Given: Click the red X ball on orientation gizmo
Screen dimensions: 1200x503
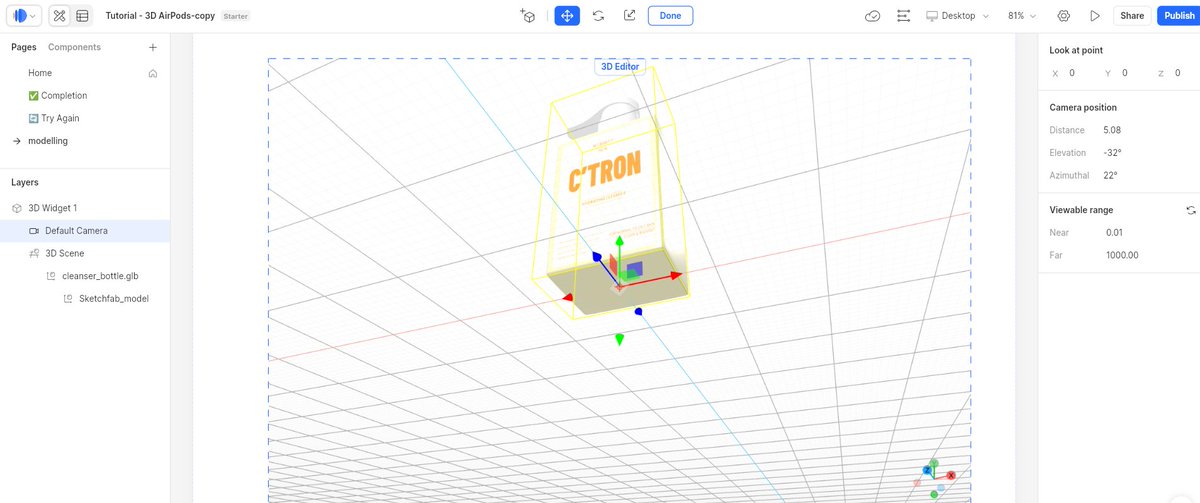Looking at the screenshot, I should [x=951, y=476].
